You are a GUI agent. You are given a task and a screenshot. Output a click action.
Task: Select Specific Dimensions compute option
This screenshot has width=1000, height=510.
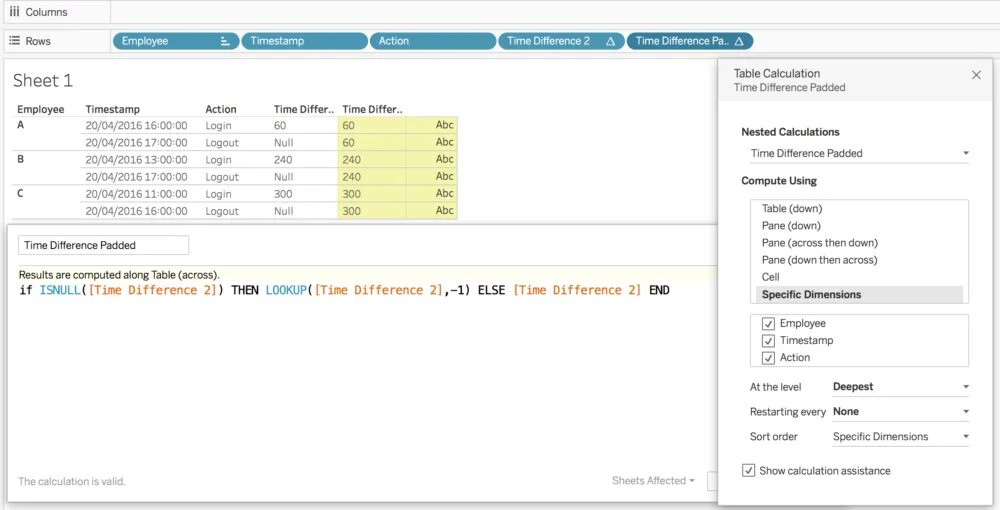click(x=859, y=295)
